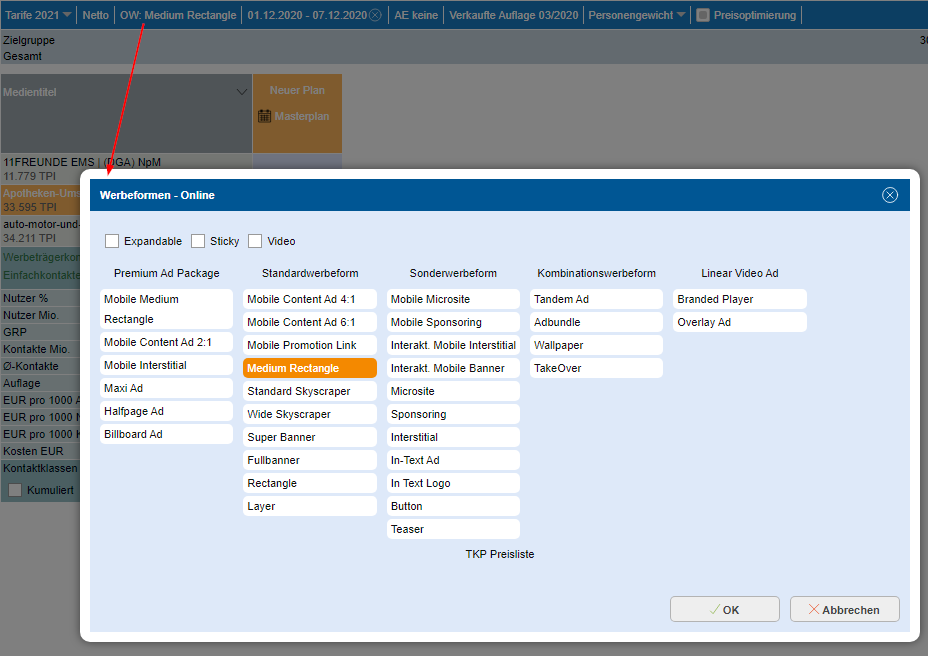Select Mobile Microsite format
This screenshot has width=928, height=656.
453,299
